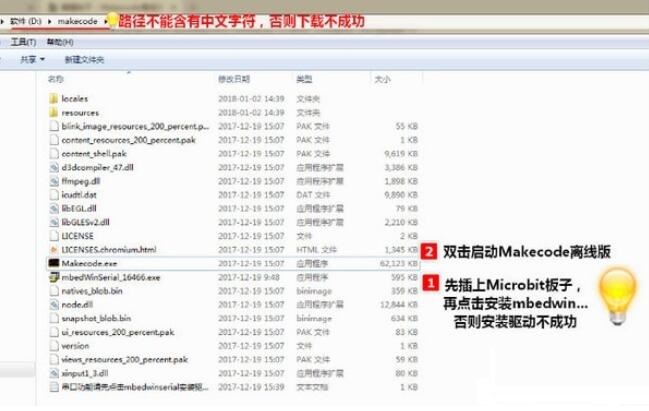Click the libEGL.dll file icon

coord(54,208)
